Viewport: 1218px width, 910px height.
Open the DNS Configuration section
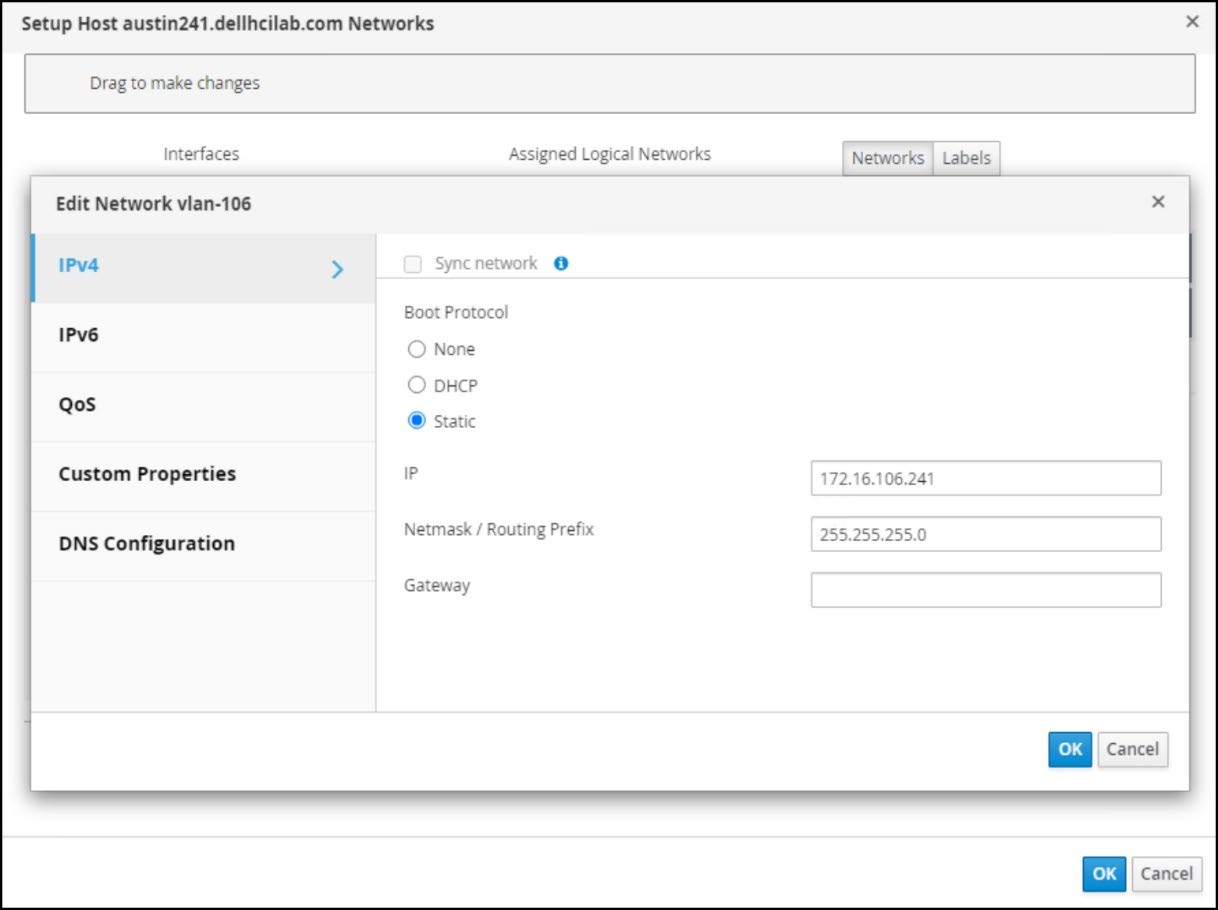pos(145,543)
